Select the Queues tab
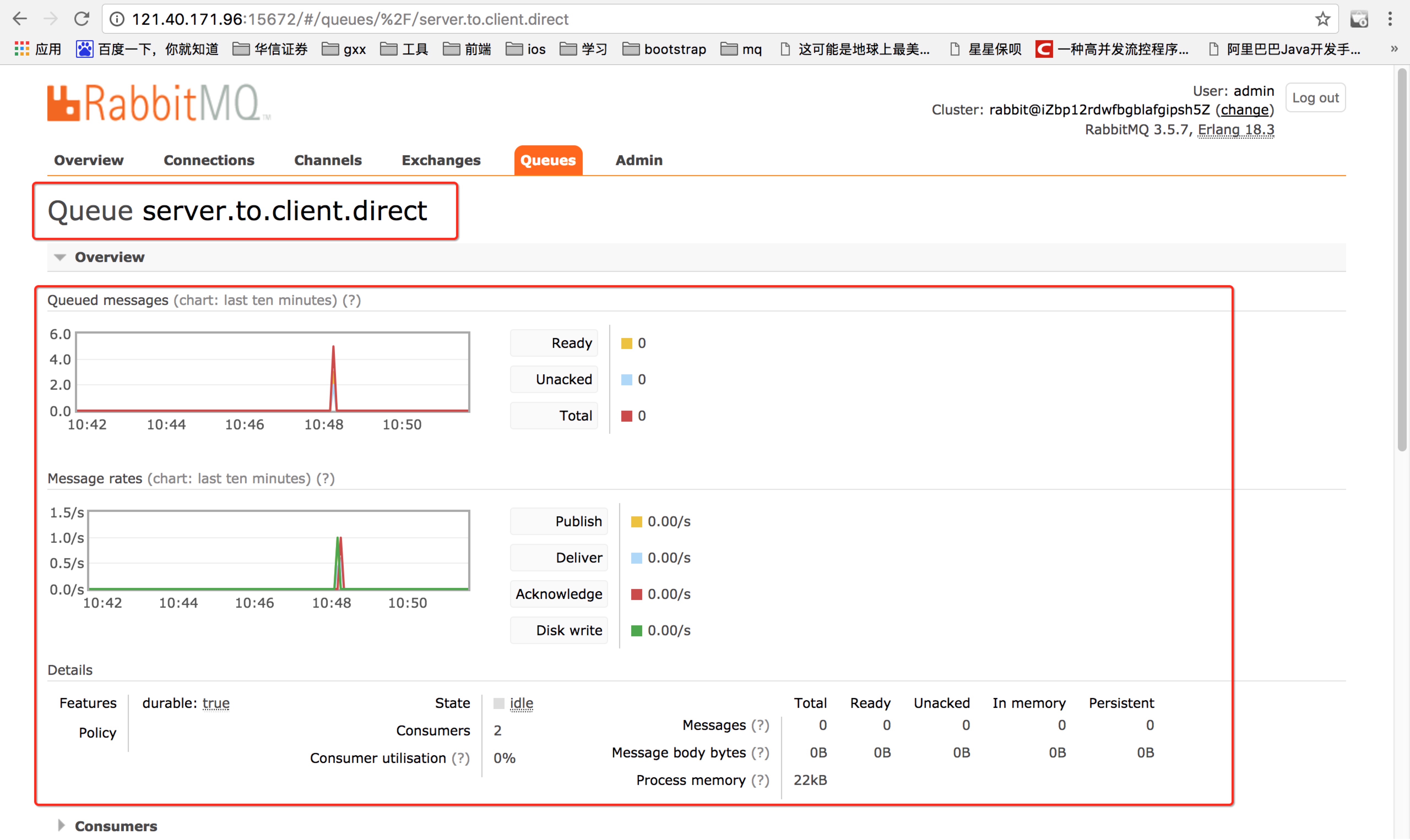Screen dimensions: 1410x840 pyautogui.click(x=547, y=160)
